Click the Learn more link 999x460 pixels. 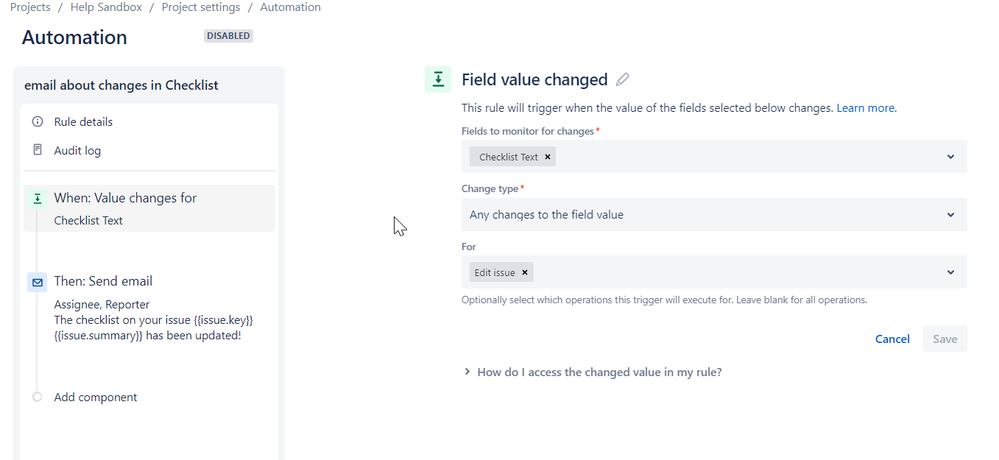866,108
